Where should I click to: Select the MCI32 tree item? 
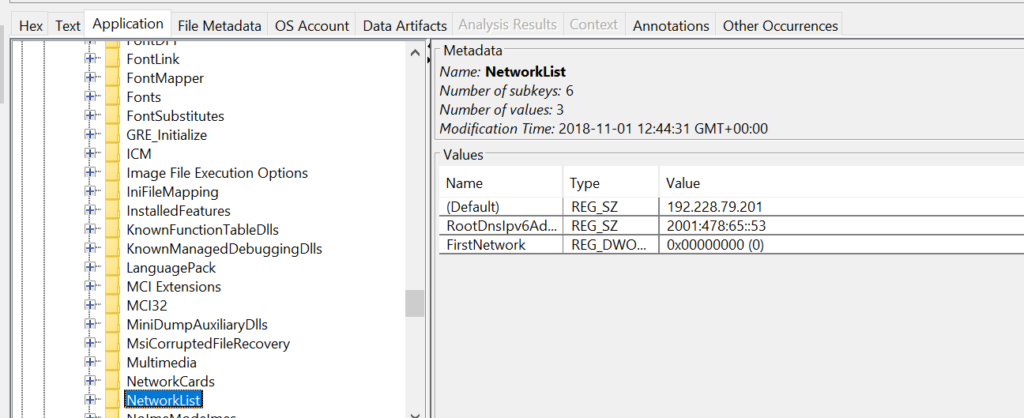147,306
